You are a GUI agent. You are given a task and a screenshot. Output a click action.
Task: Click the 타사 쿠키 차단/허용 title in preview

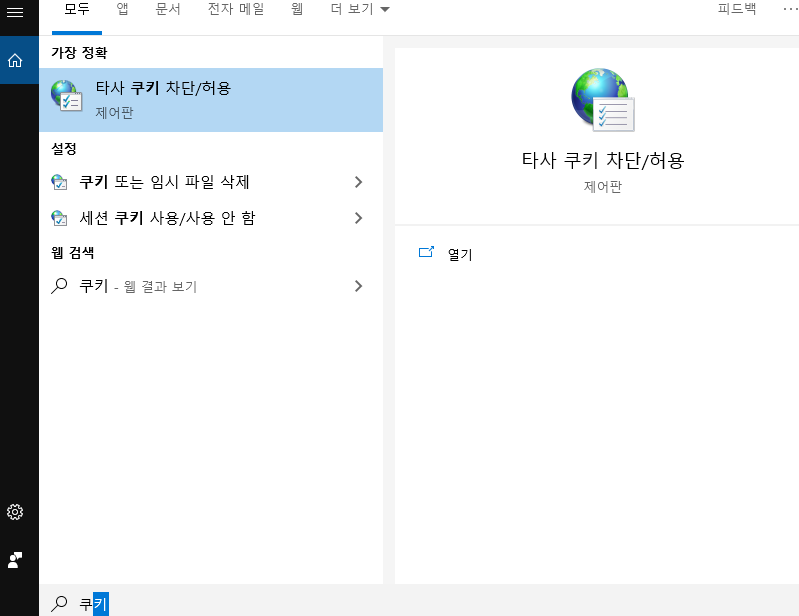(x=603, y=160)
